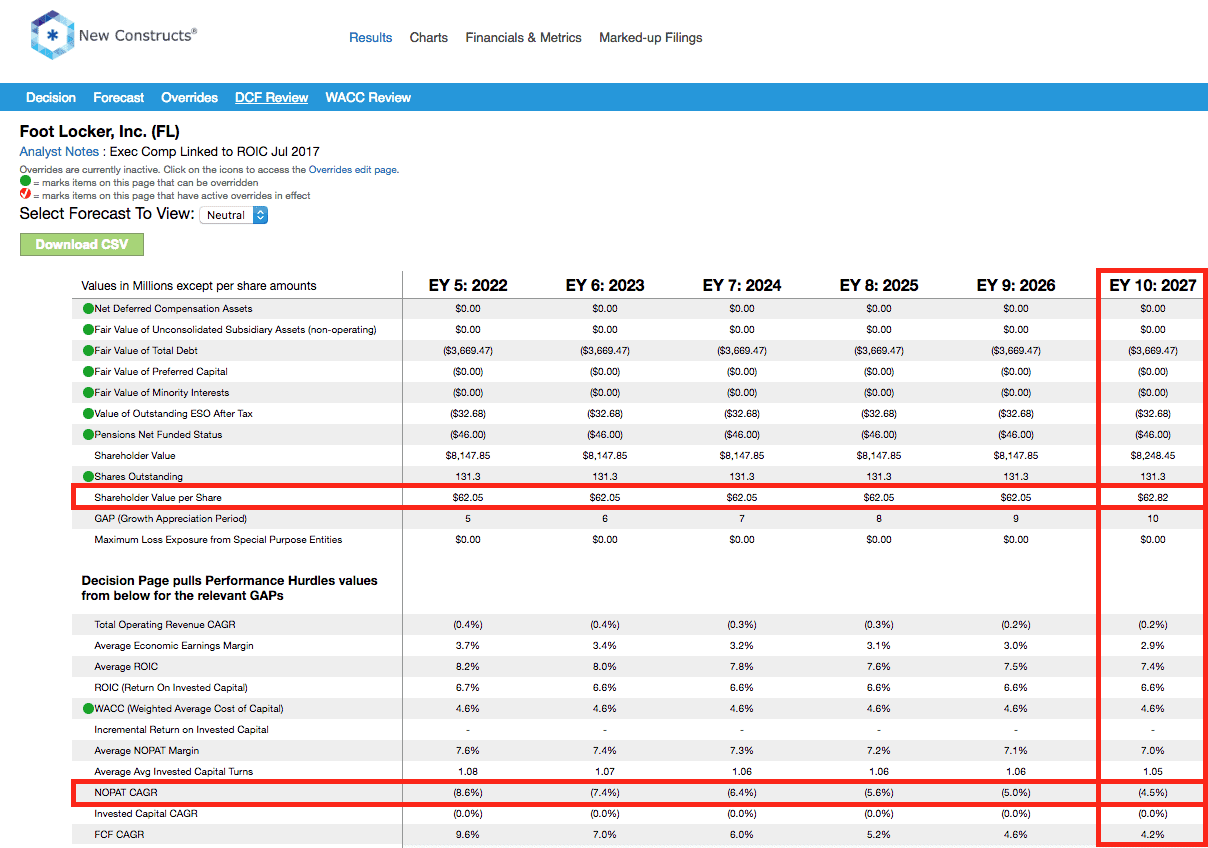Image resolution: width=1208 pixels, height=848 pixels.
Task: Click the 4.2% FCF CAGR value
Action: click(x=1153, y=835)
